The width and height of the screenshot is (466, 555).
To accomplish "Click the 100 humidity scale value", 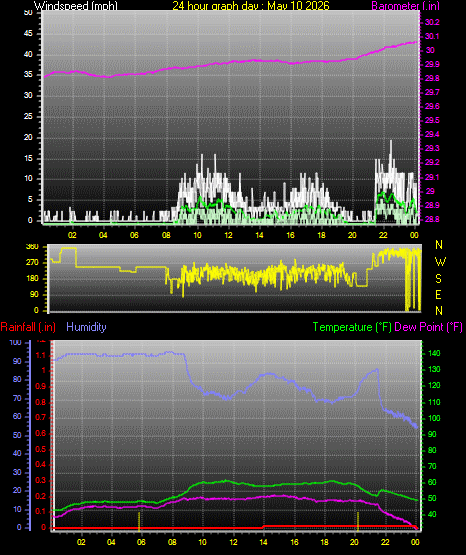I will click(15, 342).
